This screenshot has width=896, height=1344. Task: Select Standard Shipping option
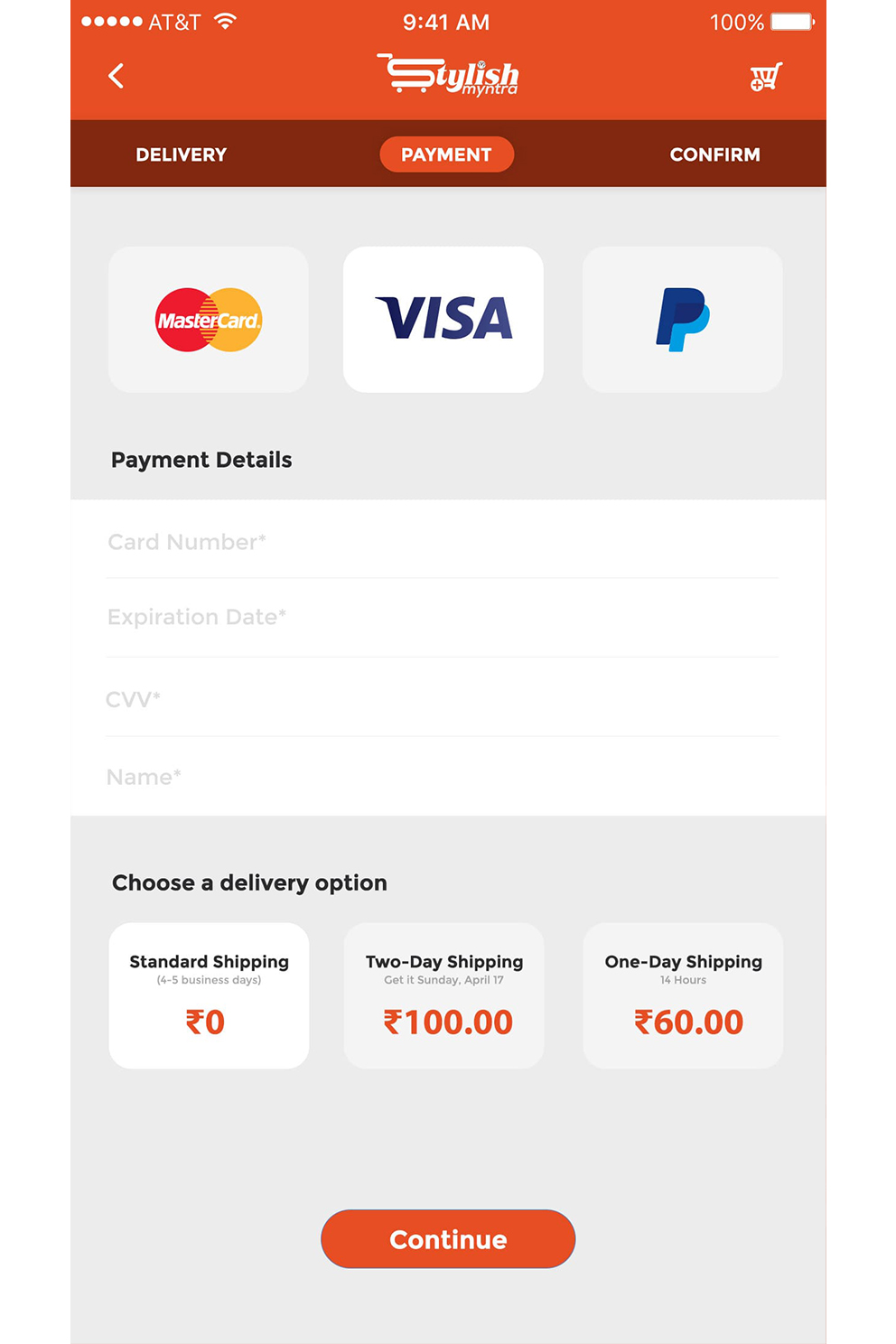click(209, 995)
